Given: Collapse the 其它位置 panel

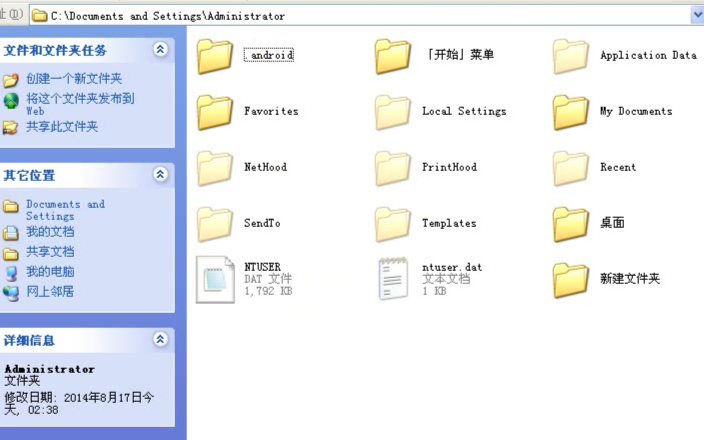Looking at the screenshot, I should tap(160, 174).
